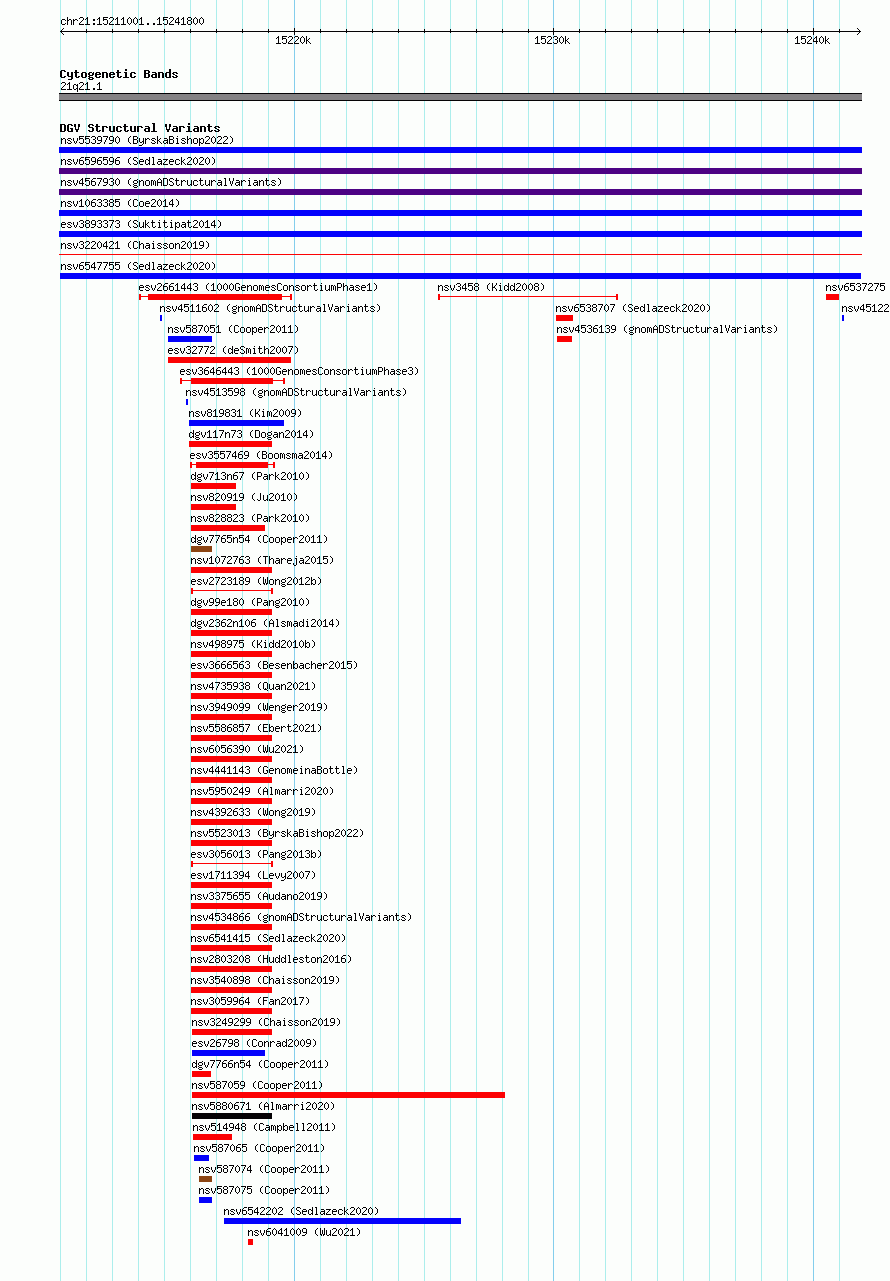Select the nsv1063385 (Coe2014) label
890x1281 pixels.
[120, 203]
